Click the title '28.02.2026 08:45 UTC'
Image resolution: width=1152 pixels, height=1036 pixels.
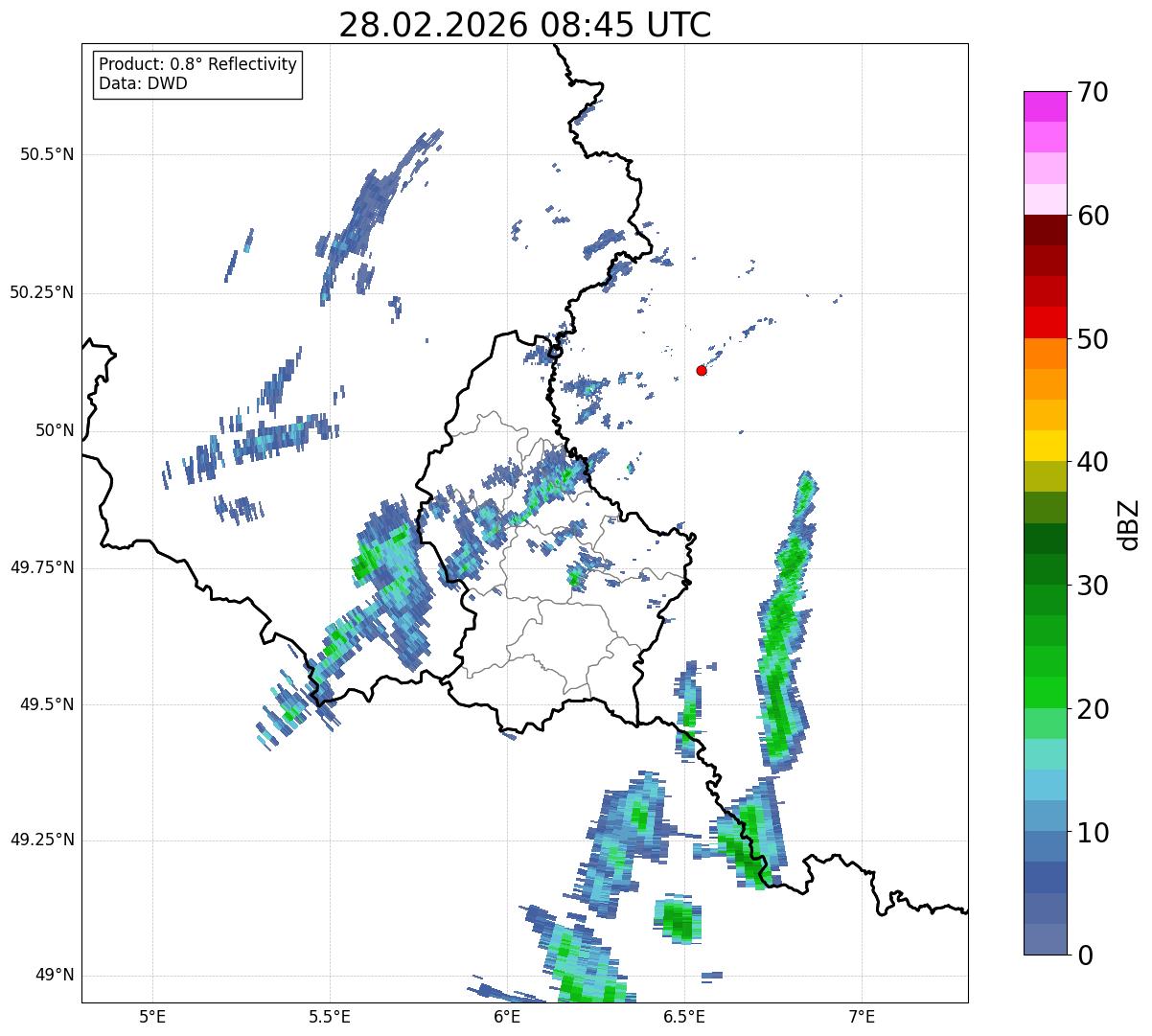(x=525, y=25)
